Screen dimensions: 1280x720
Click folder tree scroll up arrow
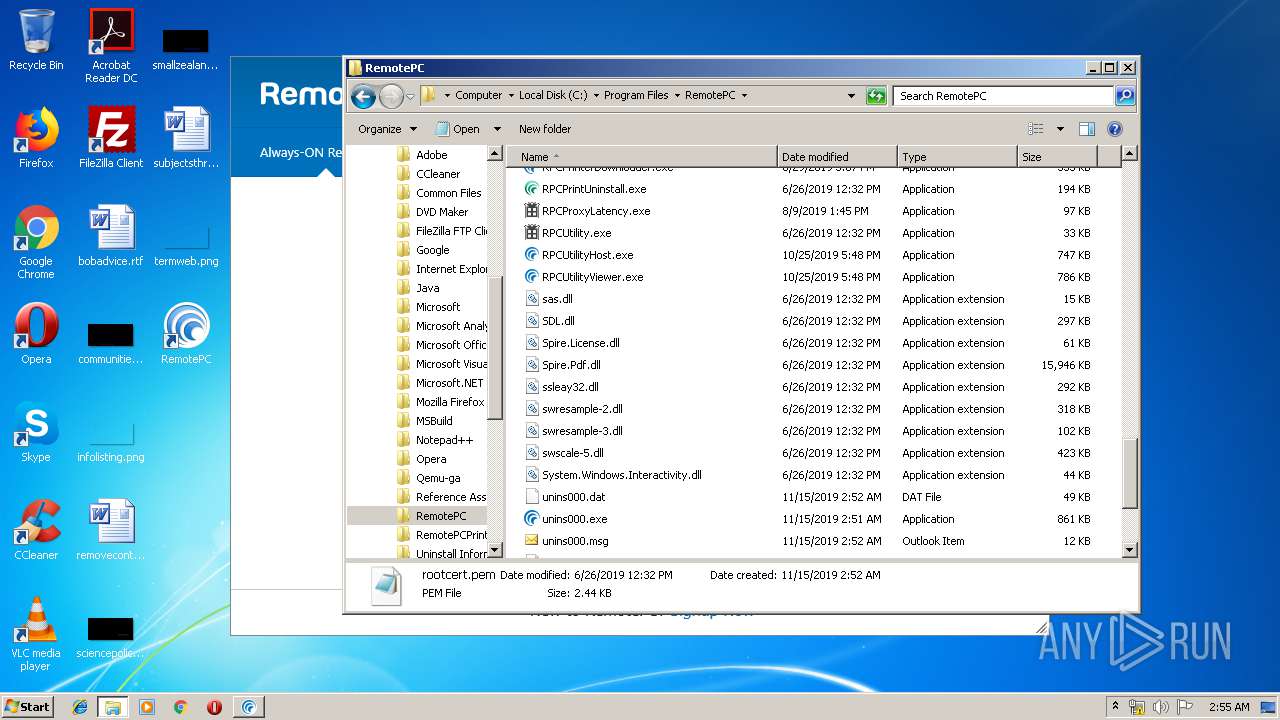click(x=495, y=154)
